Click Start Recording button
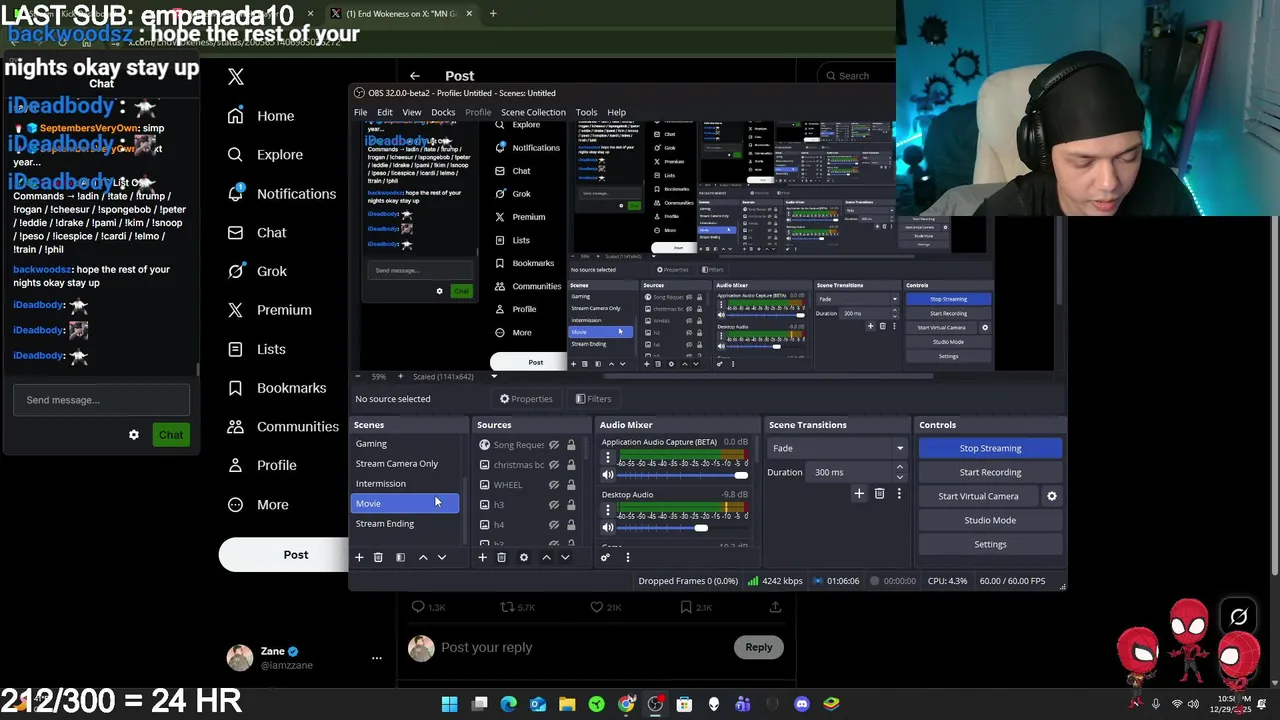1280x720 pixels. click(x=990, y=472)
